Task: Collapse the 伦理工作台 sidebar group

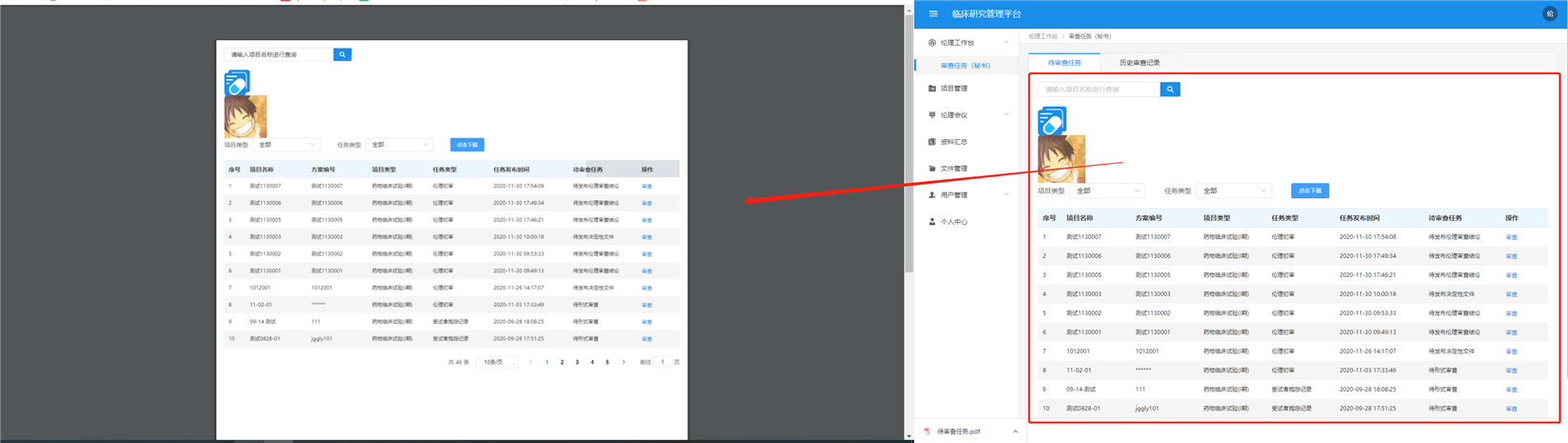Action: [x=1006, y=43]
